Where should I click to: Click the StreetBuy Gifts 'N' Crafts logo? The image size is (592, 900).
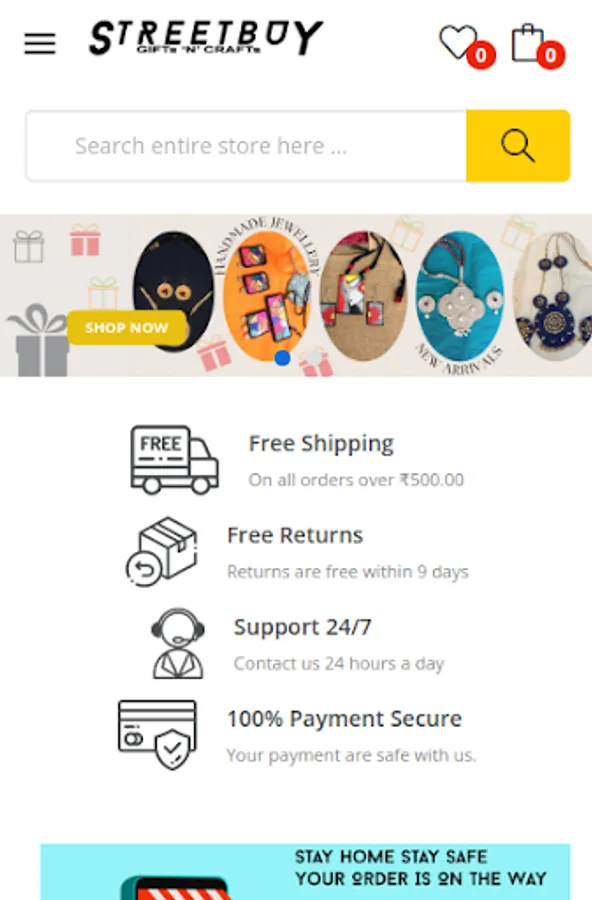tap(206, 38)
